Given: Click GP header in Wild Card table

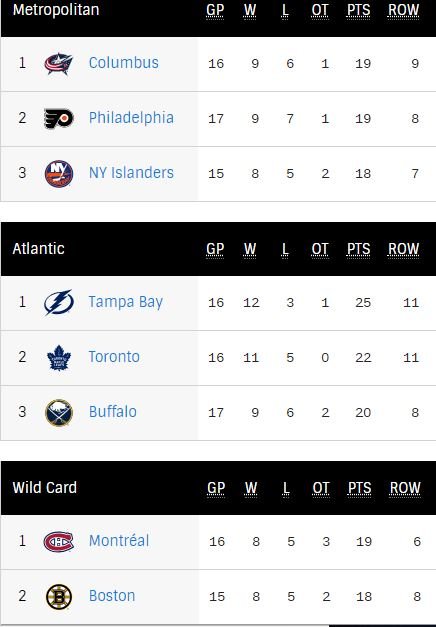Looking at the screenshot, I should coord(216,488).
